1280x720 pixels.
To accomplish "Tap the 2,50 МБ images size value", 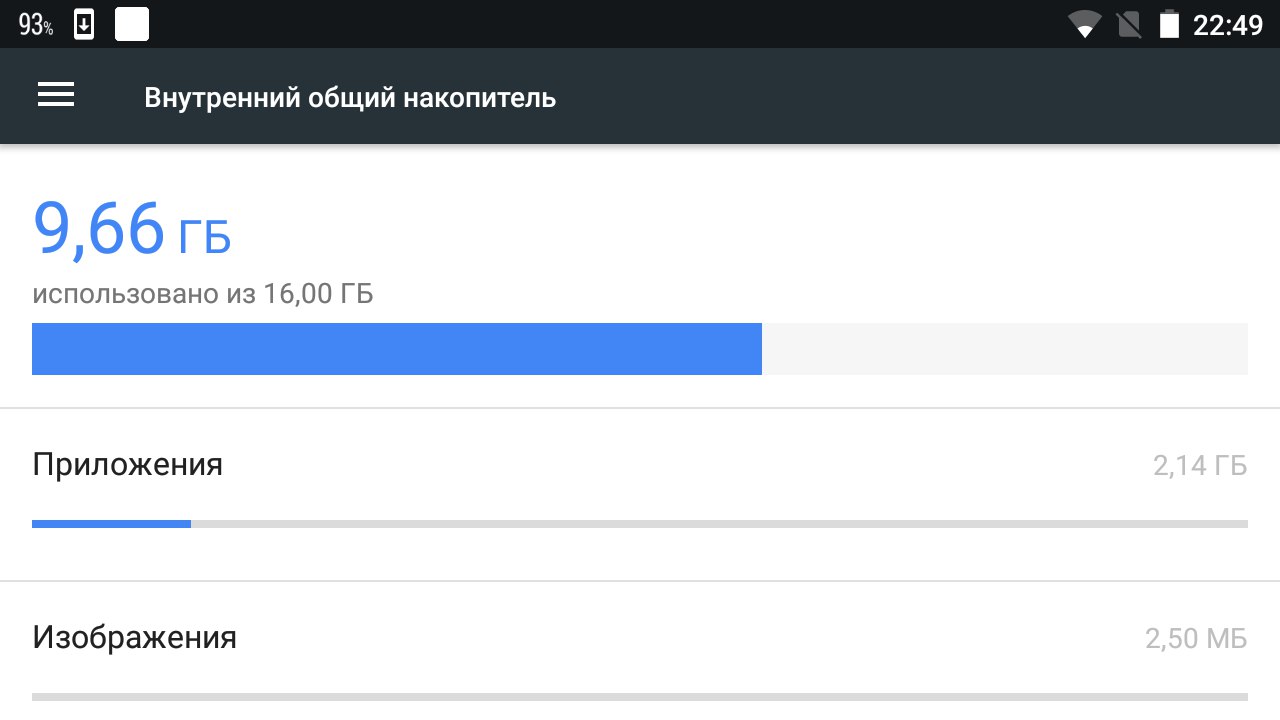I will [1196, 639].
